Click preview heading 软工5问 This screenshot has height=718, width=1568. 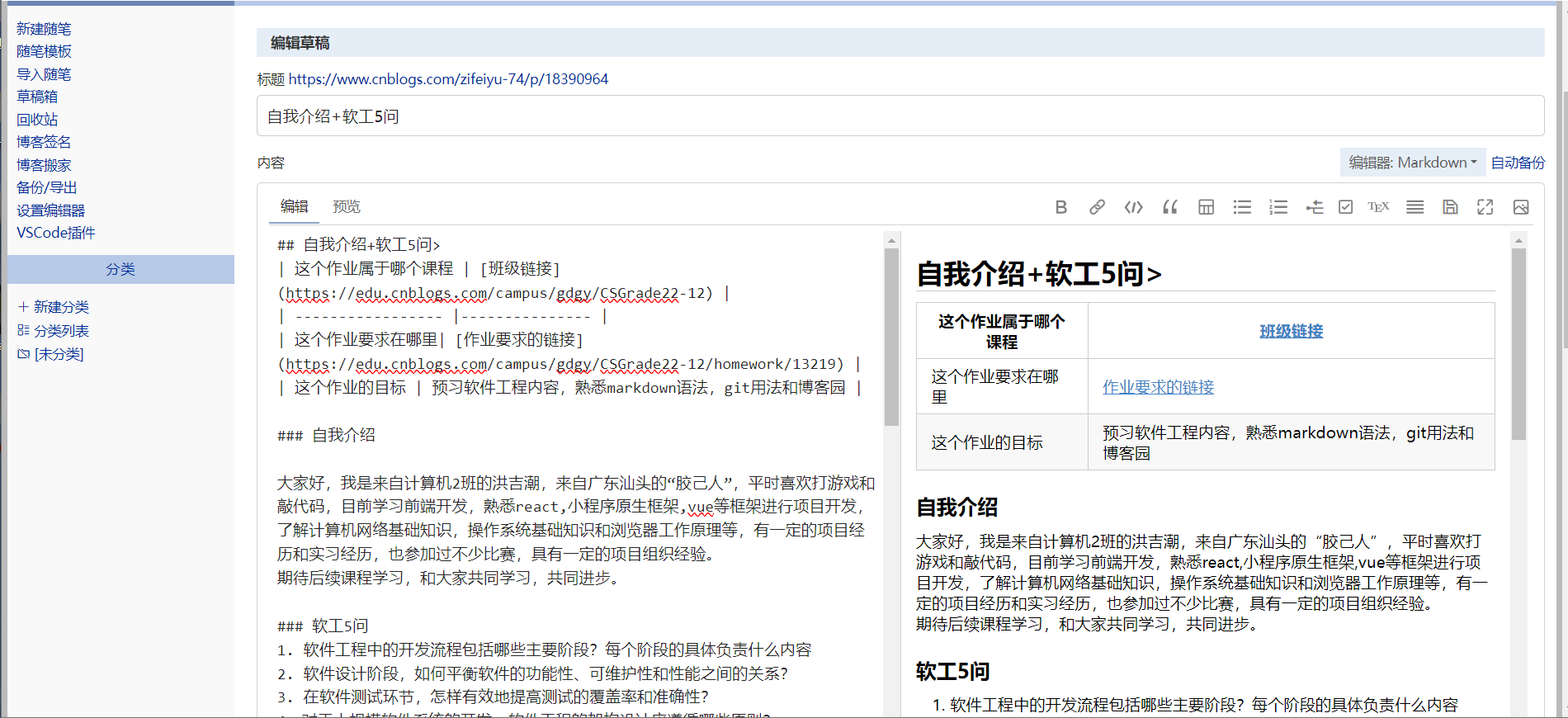952,671
